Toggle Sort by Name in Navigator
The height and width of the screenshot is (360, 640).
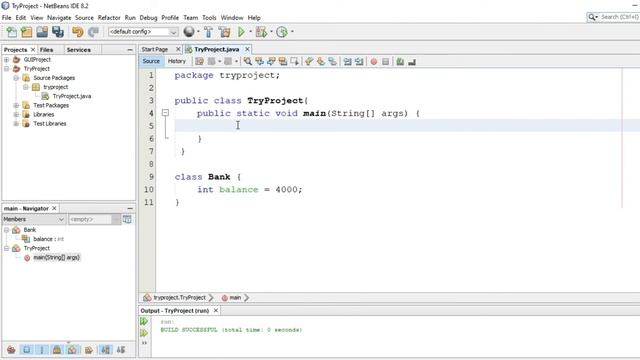click(105, 350)
